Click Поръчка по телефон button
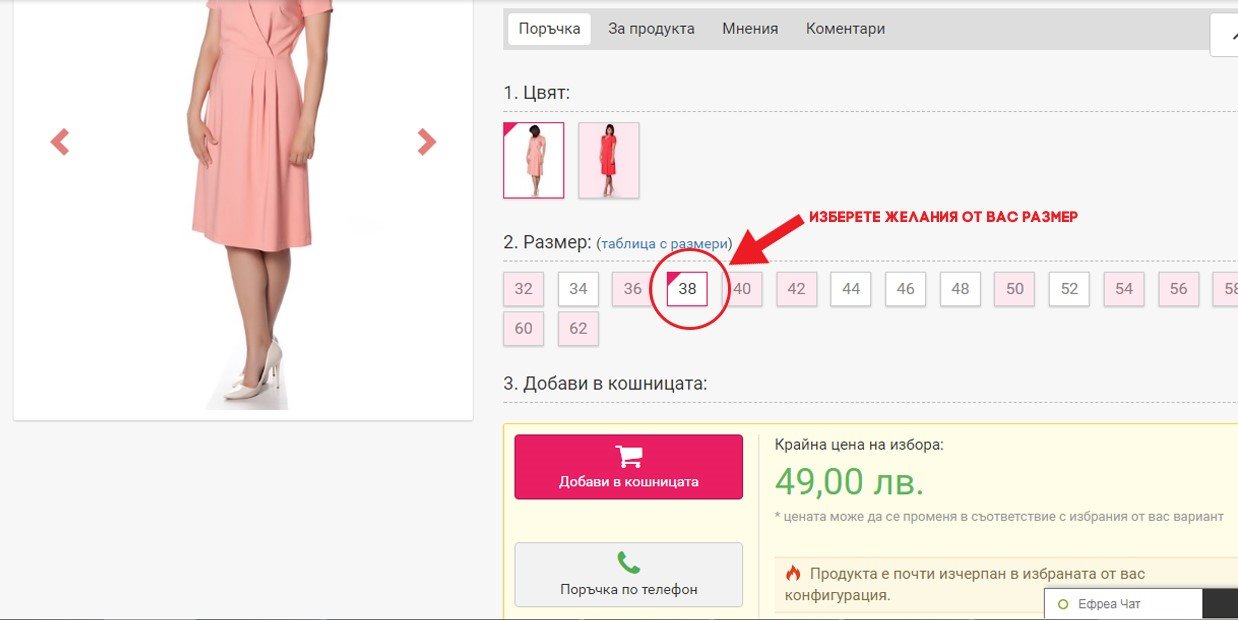The image size is (1238, 620). 629,574
